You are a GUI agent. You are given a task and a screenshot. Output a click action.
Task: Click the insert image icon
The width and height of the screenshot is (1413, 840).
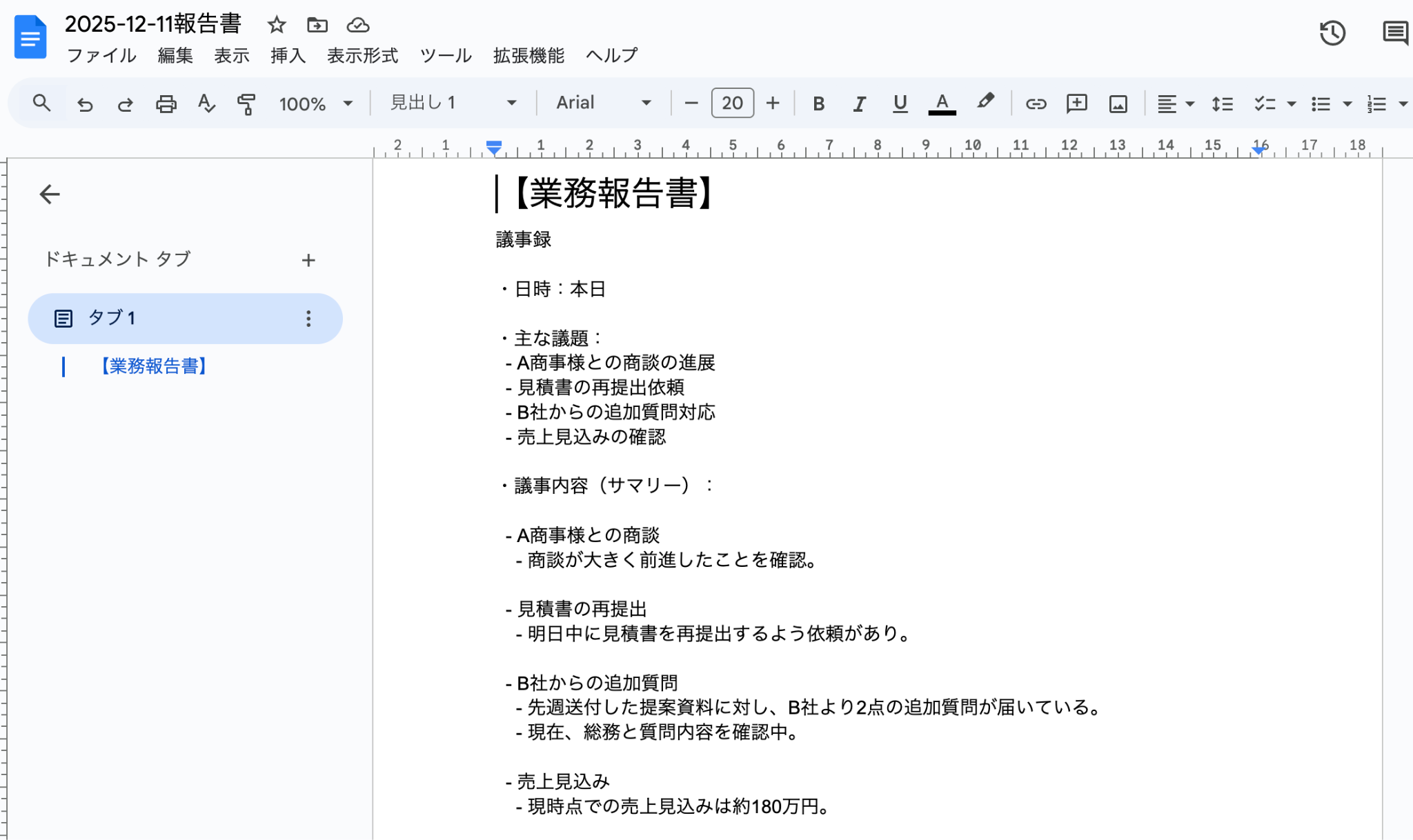tap(1118, 103)
